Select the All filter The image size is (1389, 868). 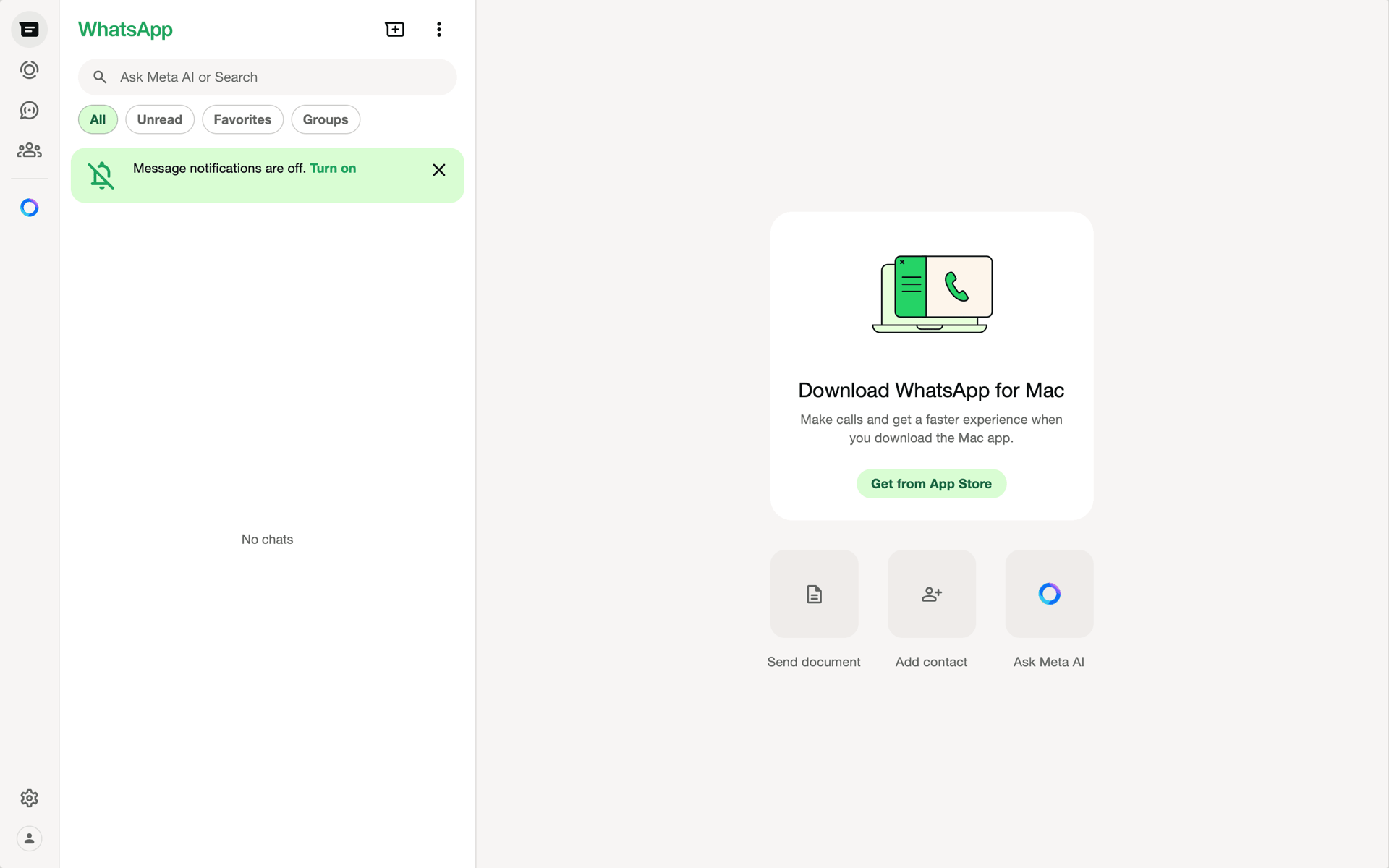(x=98, y=119)
